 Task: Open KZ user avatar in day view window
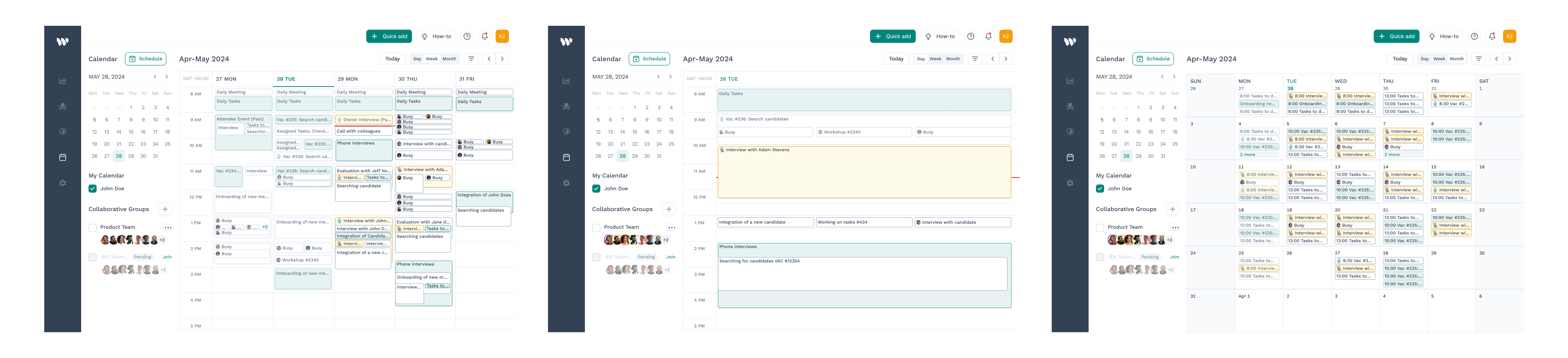click(x=1006, y=36)
